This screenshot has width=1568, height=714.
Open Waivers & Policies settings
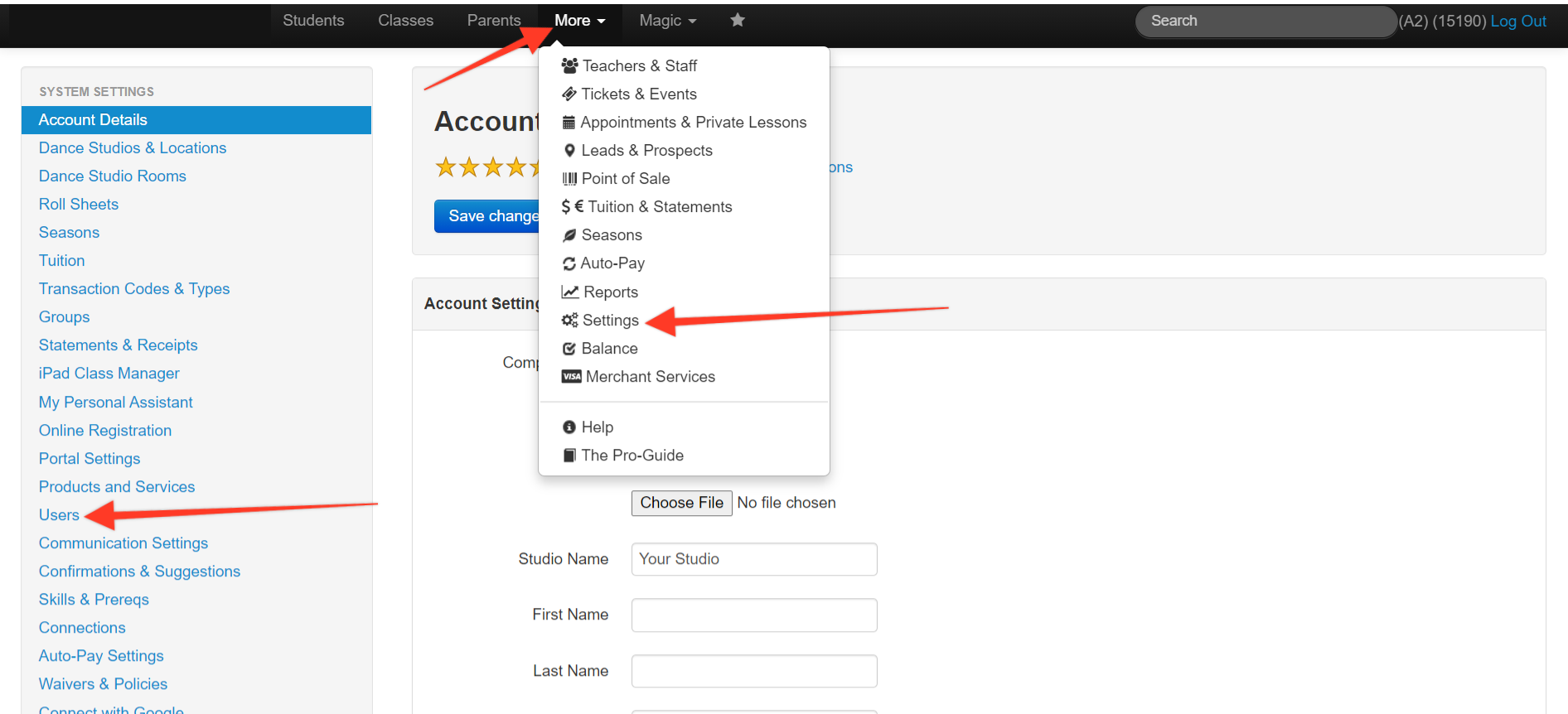point(103,684)
